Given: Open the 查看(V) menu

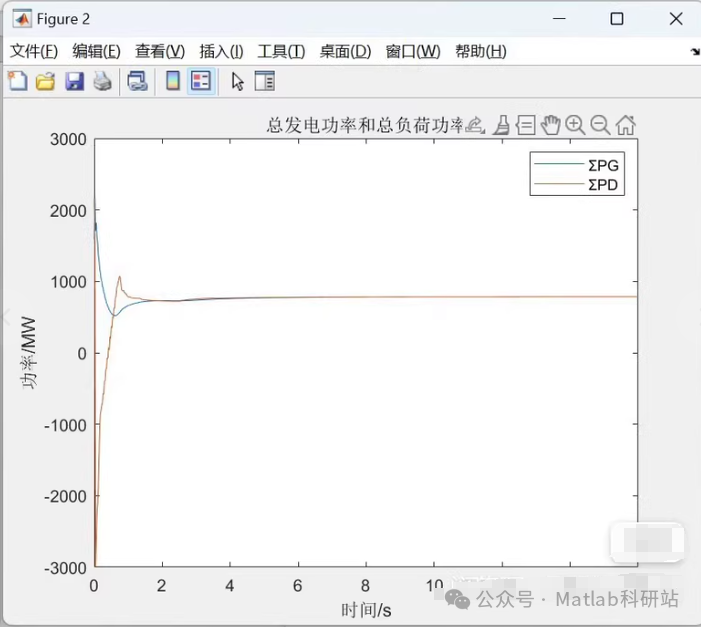Looking at the screenshot, I should (x=160, y=51).
